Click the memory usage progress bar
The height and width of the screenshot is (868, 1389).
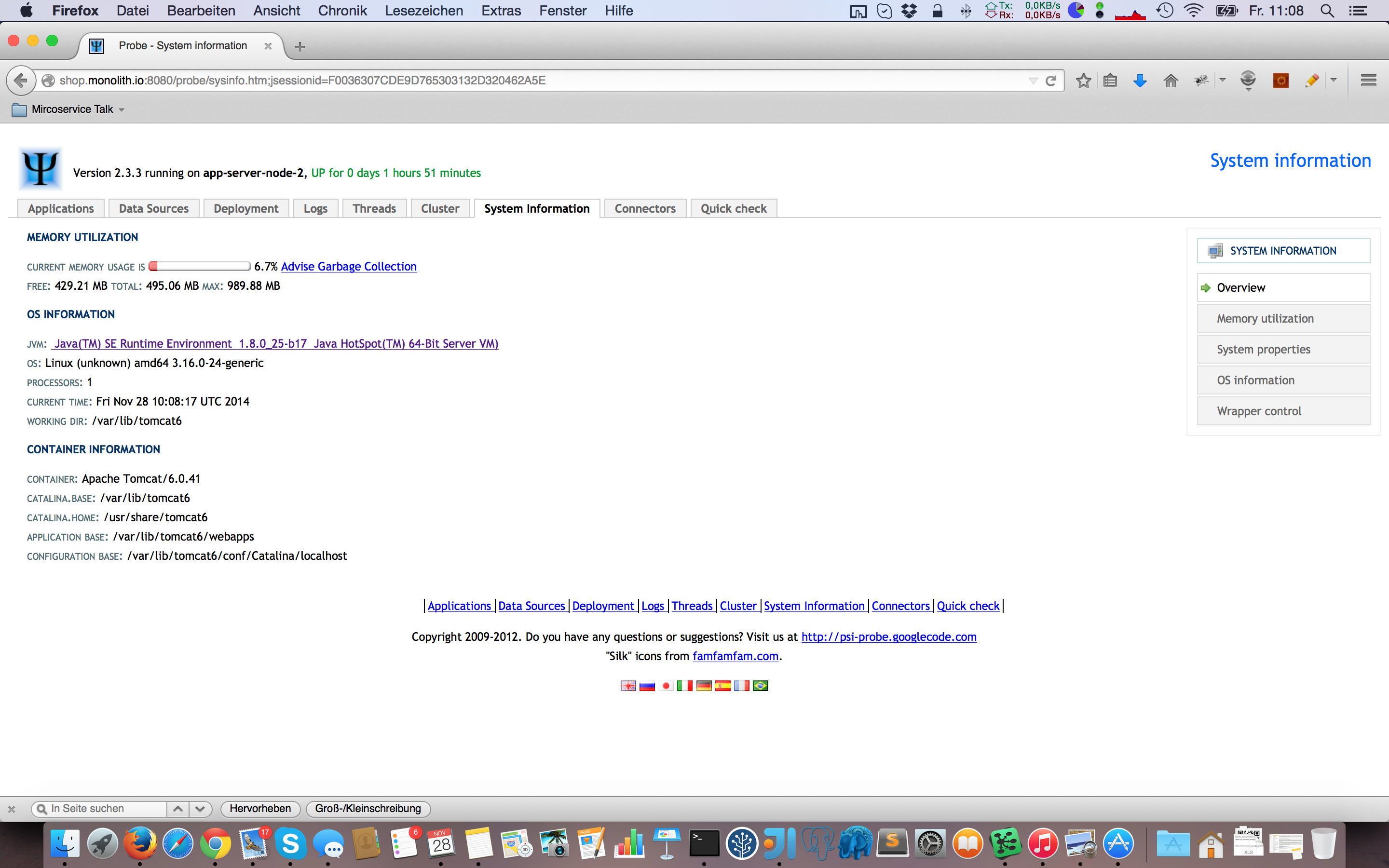click(199, 266)
